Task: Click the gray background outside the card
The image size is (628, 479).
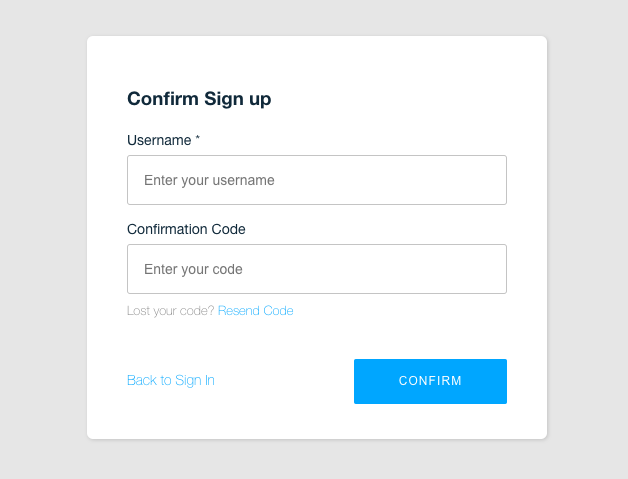Action: coord(42,240)
